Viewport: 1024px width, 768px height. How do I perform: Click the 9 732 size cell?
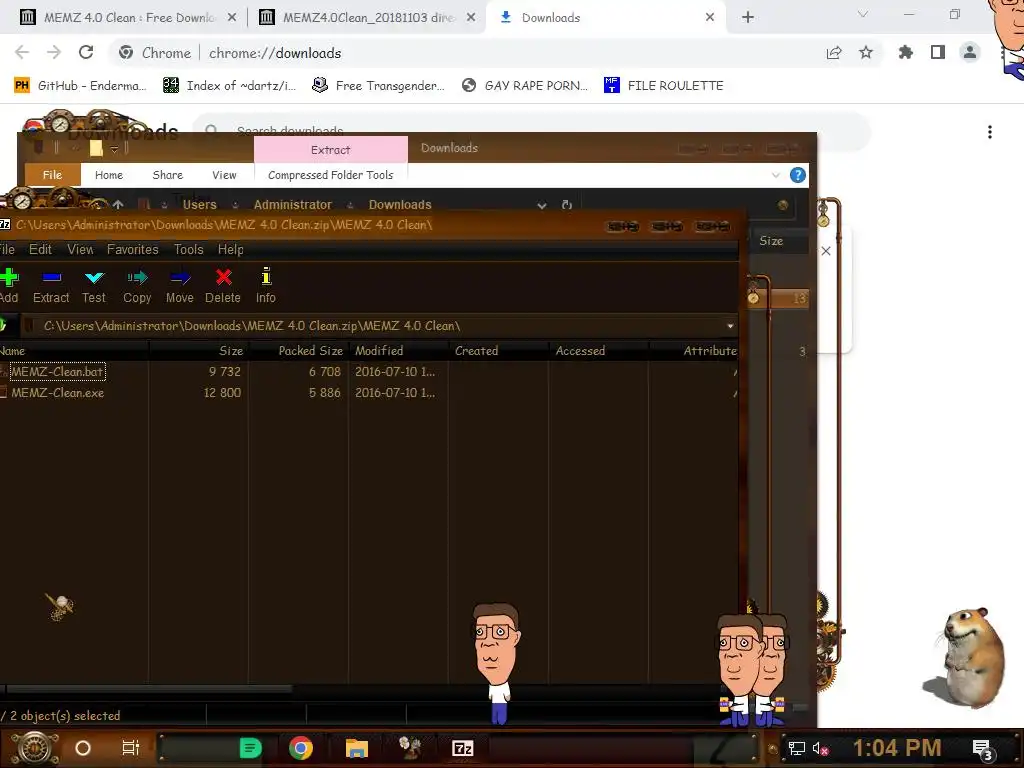(x=225, y=372)
